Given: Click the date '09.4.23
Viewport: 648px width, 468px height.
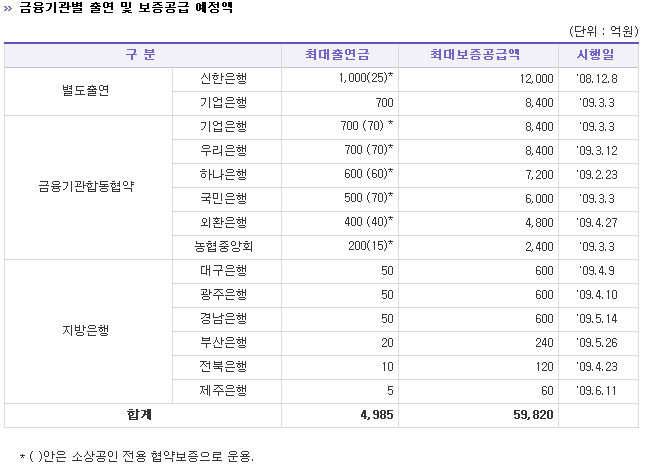Looking at the screenshot, I should point(597,366).
